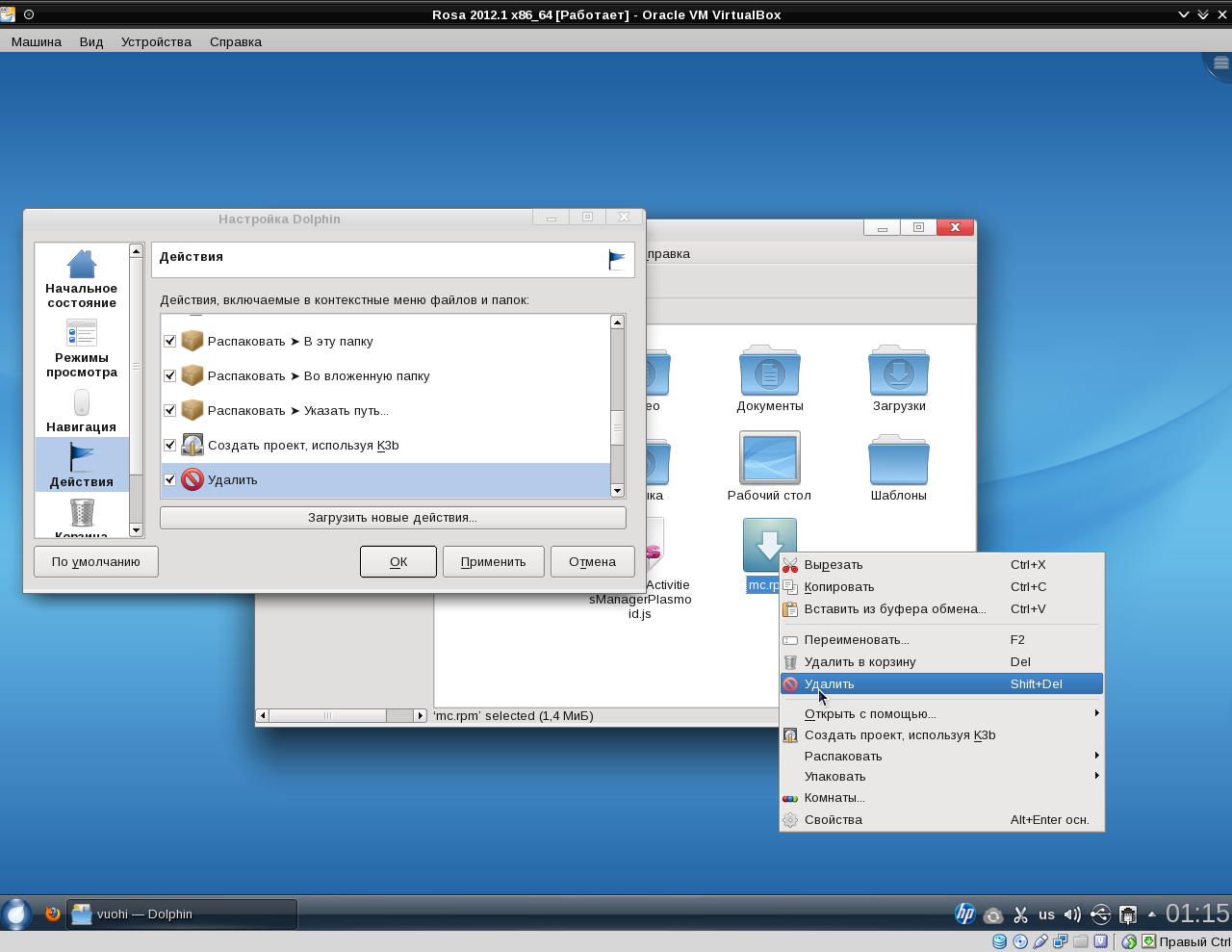
Task: Click the Documents (Документы) folder icon
Action: click(769, 371)
